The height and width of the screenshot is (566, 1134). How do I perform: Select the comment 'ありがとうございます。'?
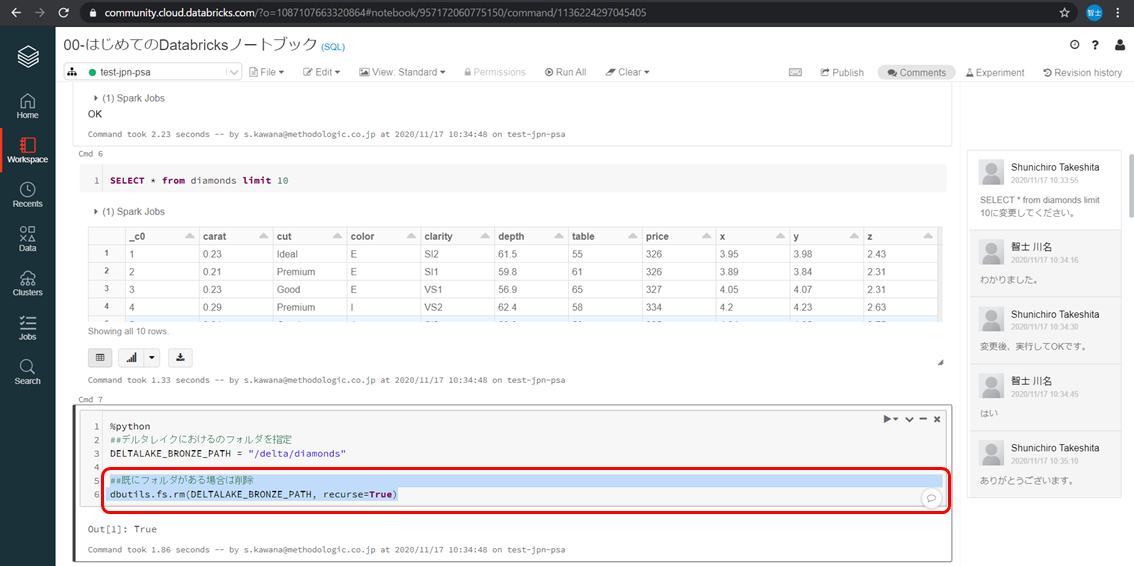(x=1026, y=480)
